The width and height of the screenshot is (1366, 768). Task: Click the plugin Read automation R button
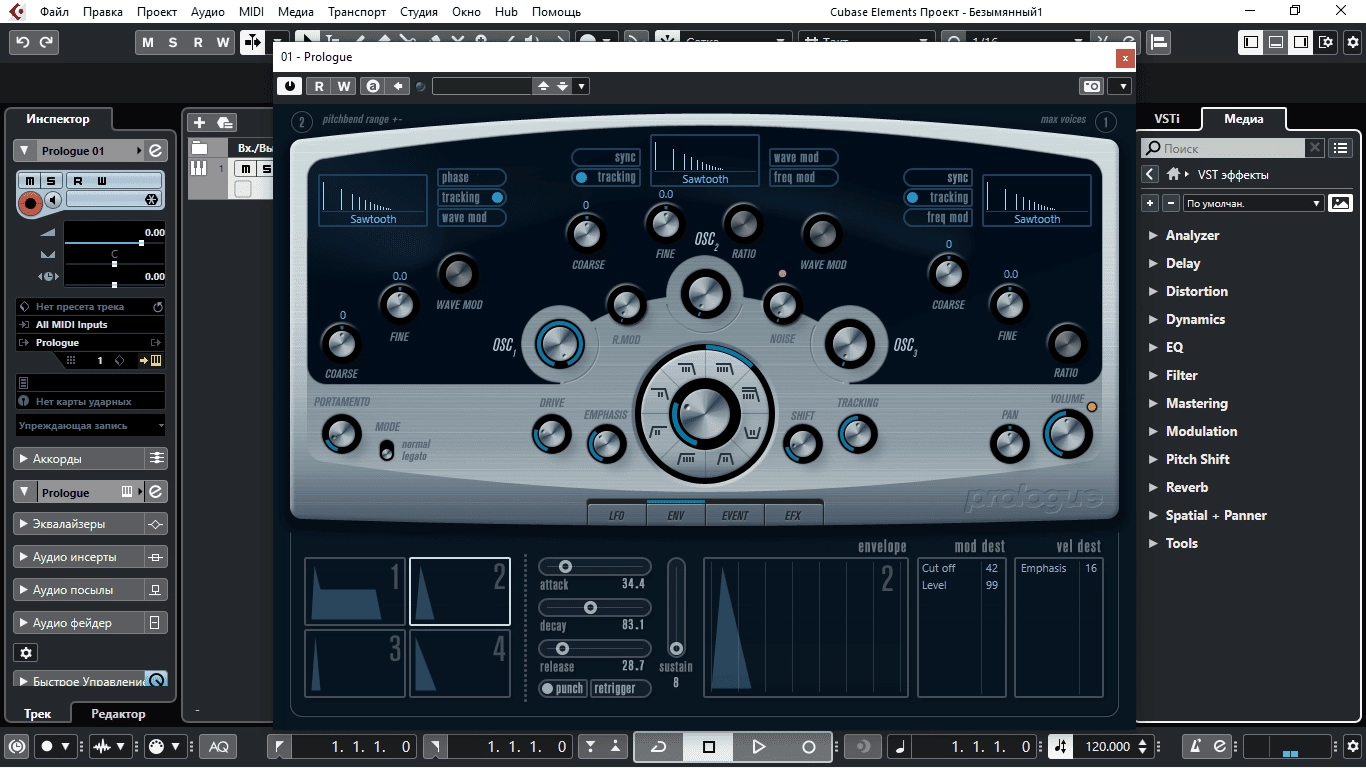tap(319, 86)
